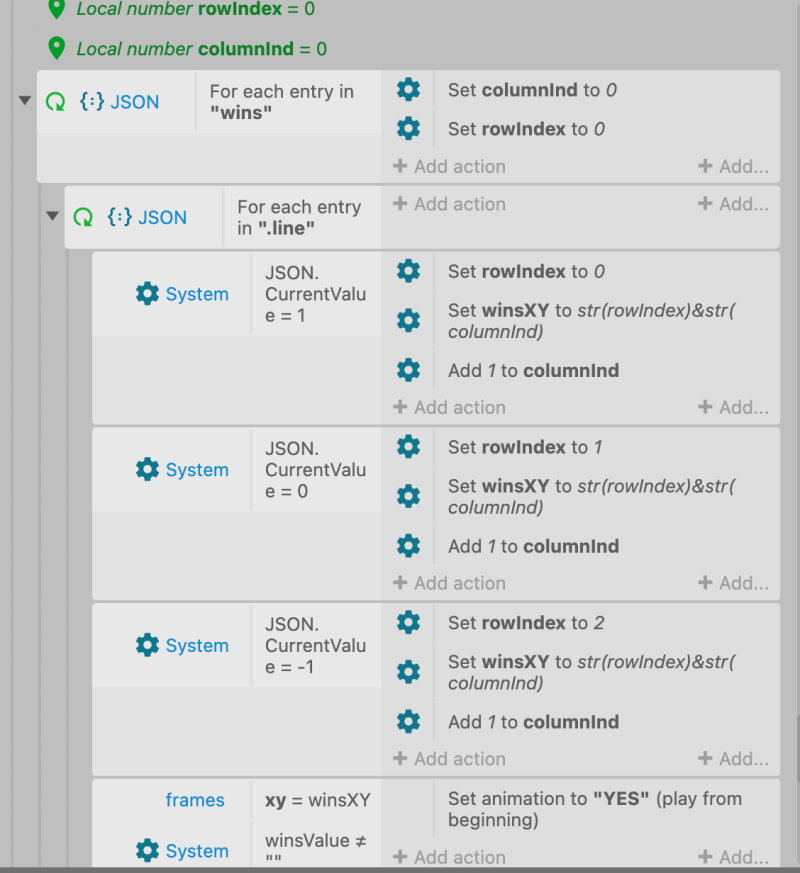Click the gear icon next to Set columnInd to 0
This screenshot has height=873, width=800.
coord(408,90)
